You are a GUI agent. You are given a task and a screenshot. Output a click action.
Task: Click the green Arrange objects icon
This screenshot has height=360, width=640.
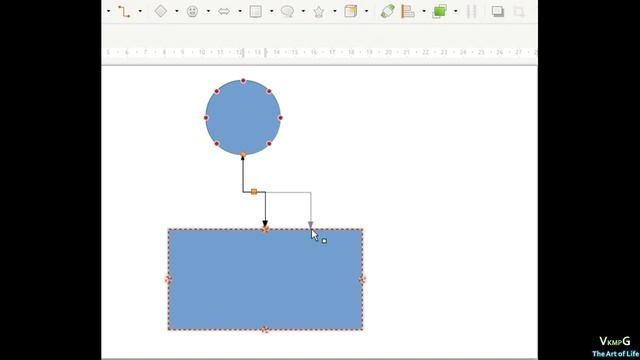(x=440, y=11)
